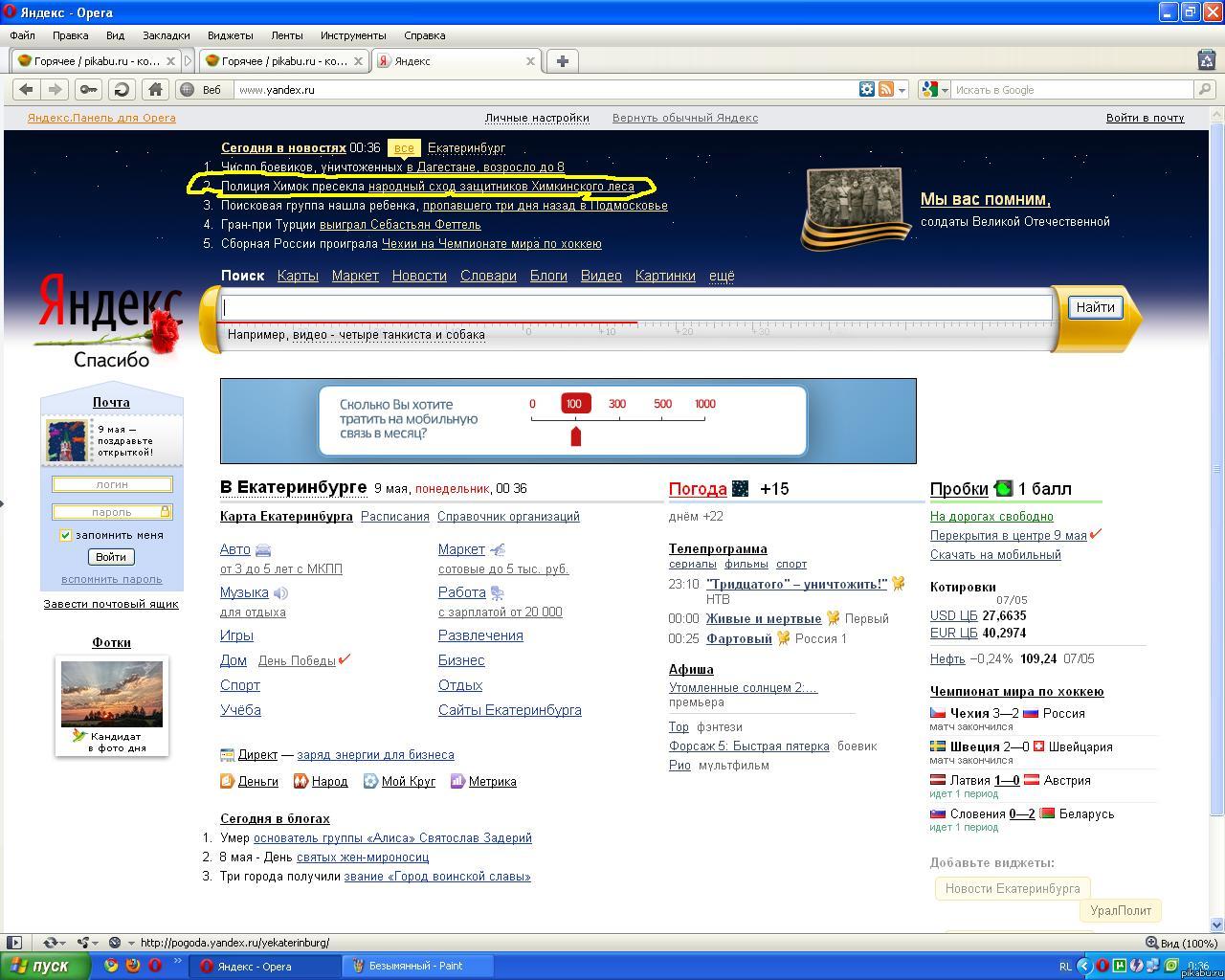Open the closed tabs trash icon

(x=1206, y=60)
